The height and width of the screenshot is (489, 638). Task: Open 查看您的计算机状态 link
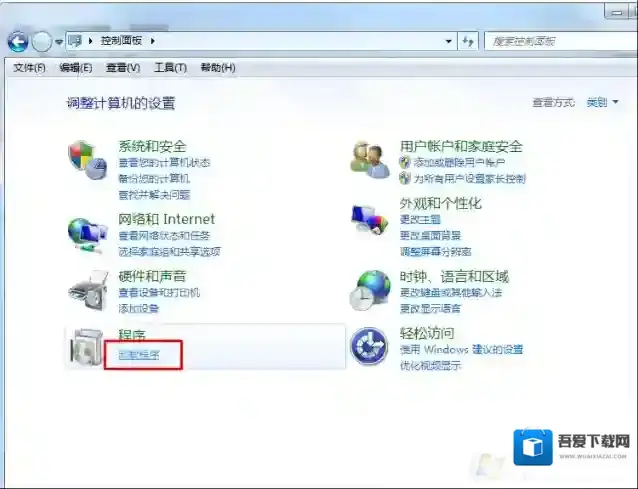point(164,163)
